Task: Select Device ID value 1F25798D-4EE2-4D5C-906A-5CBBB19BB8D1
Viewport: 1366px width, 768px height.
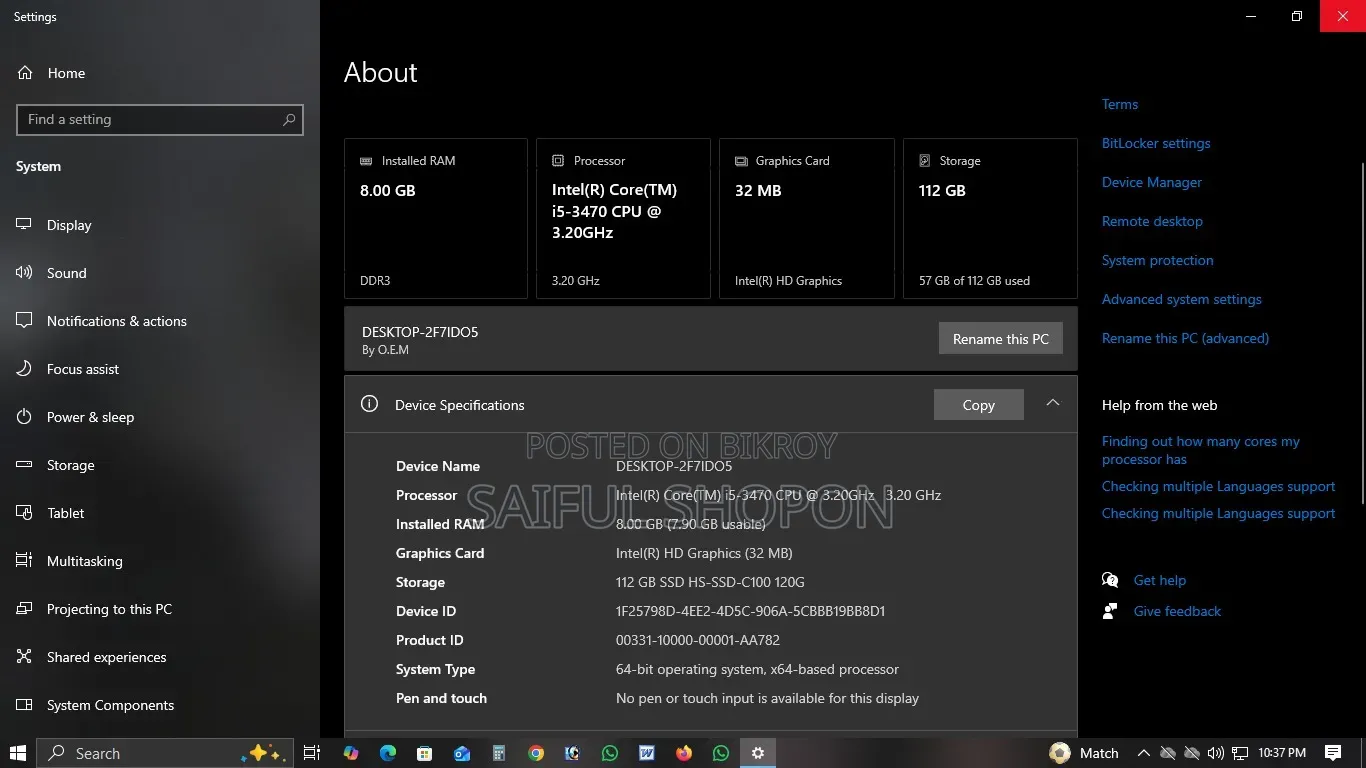Action: point(750,611)
